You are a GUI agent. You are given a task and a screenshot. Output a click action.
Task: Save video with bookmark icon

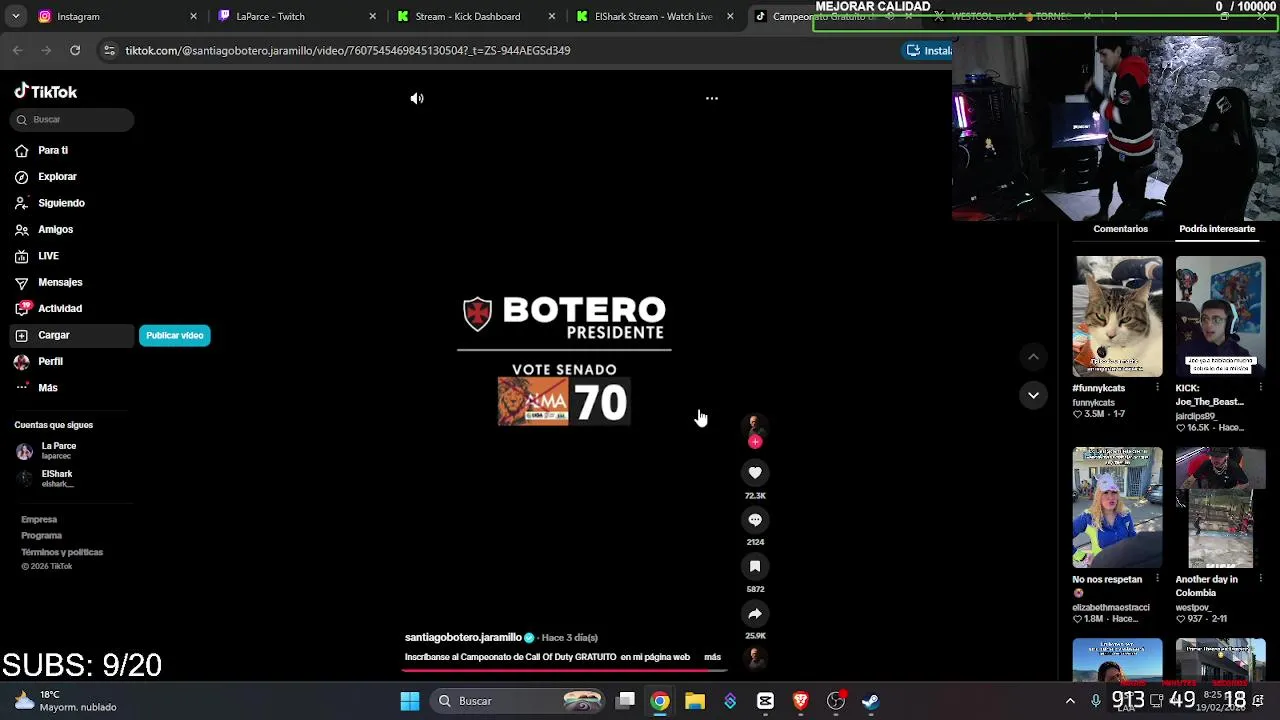[x=755, y=566]
